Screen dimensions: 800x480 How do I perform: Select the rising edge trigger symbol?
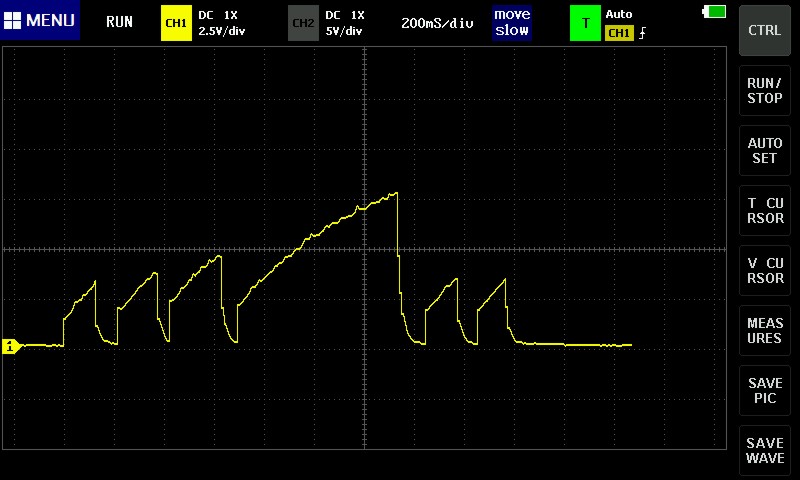[642, 33]
